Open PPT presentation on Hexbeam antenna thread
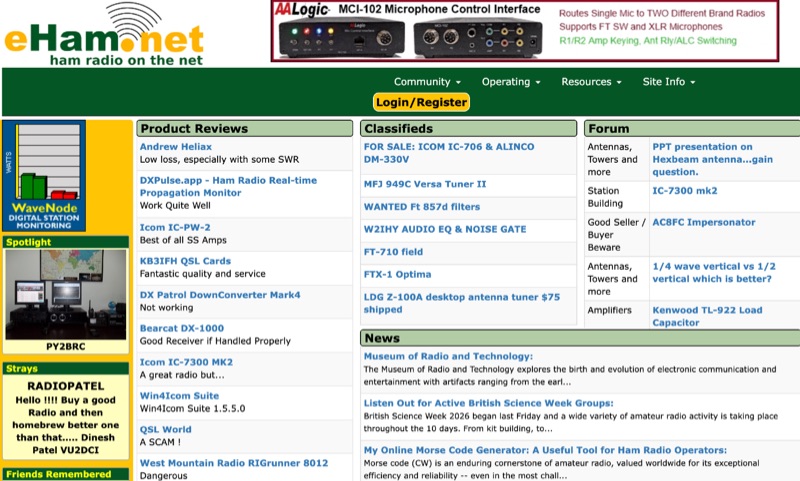Image resolution: width=800 pixels, height=481 pixels. tap(712, 159)
